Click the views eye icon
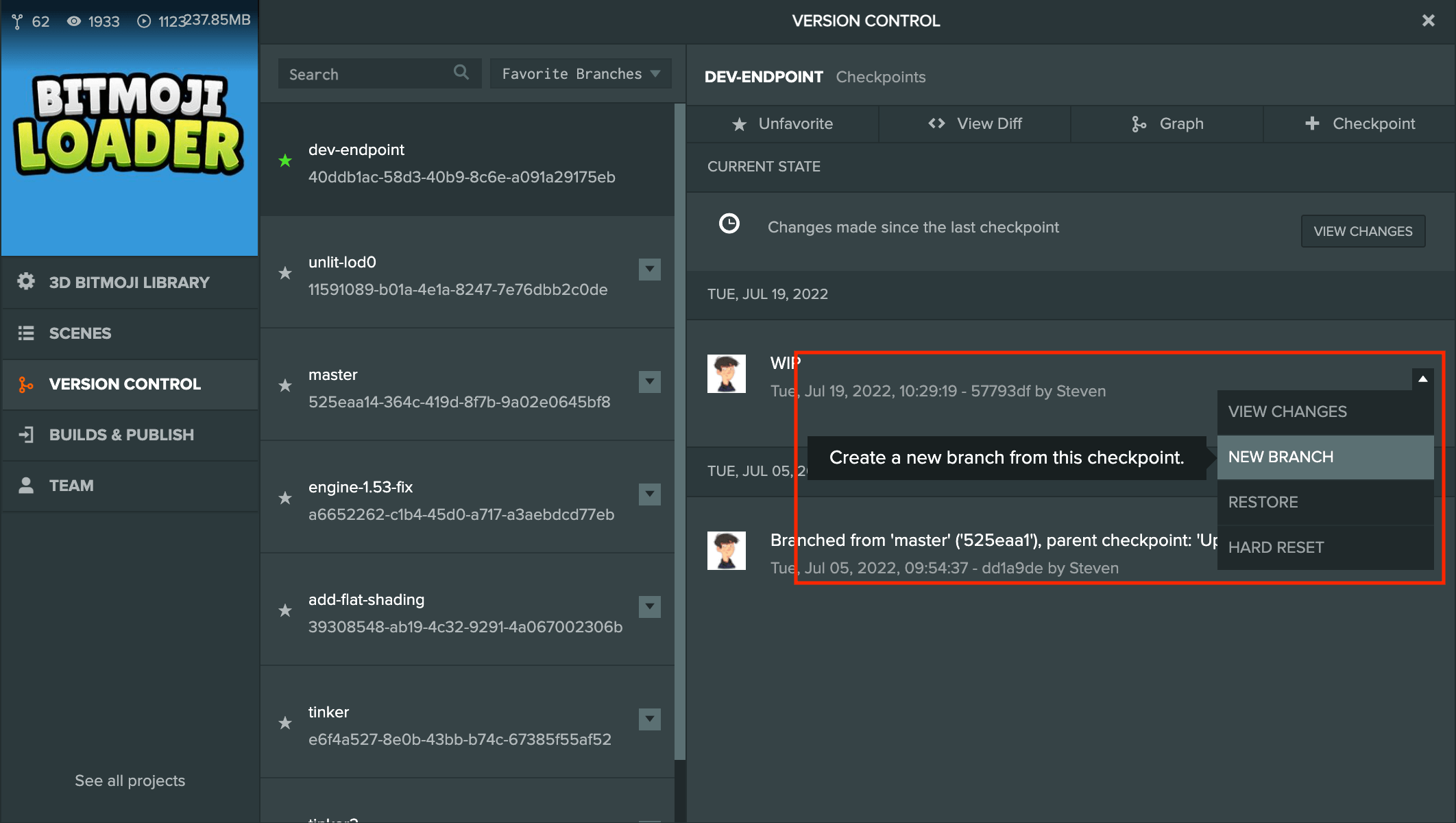1456x823 pixels. pos(73,21)
